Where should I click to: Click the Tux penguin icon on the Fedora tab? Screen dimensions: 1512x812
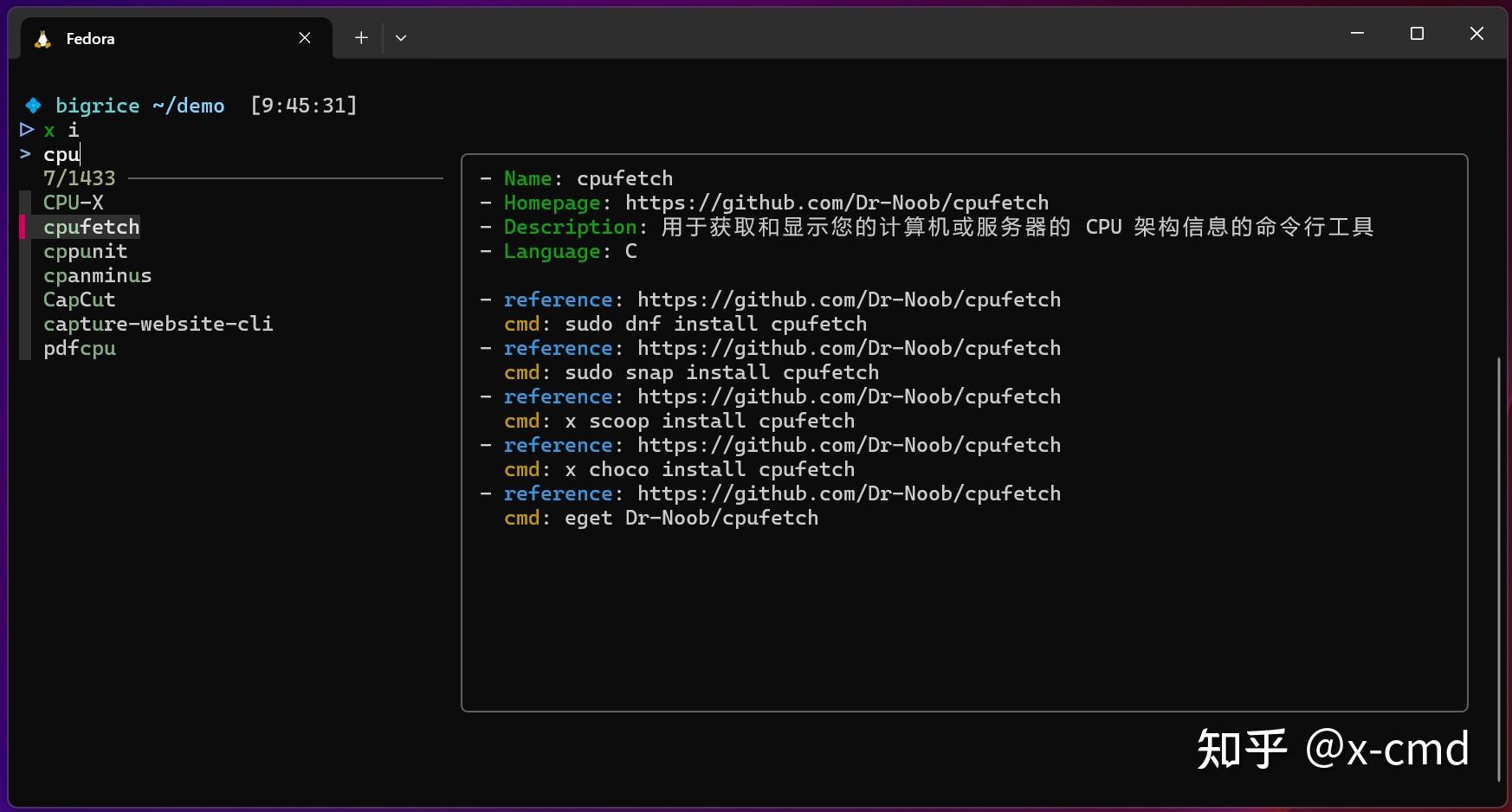pyautogui.click(x=42, y=38)
